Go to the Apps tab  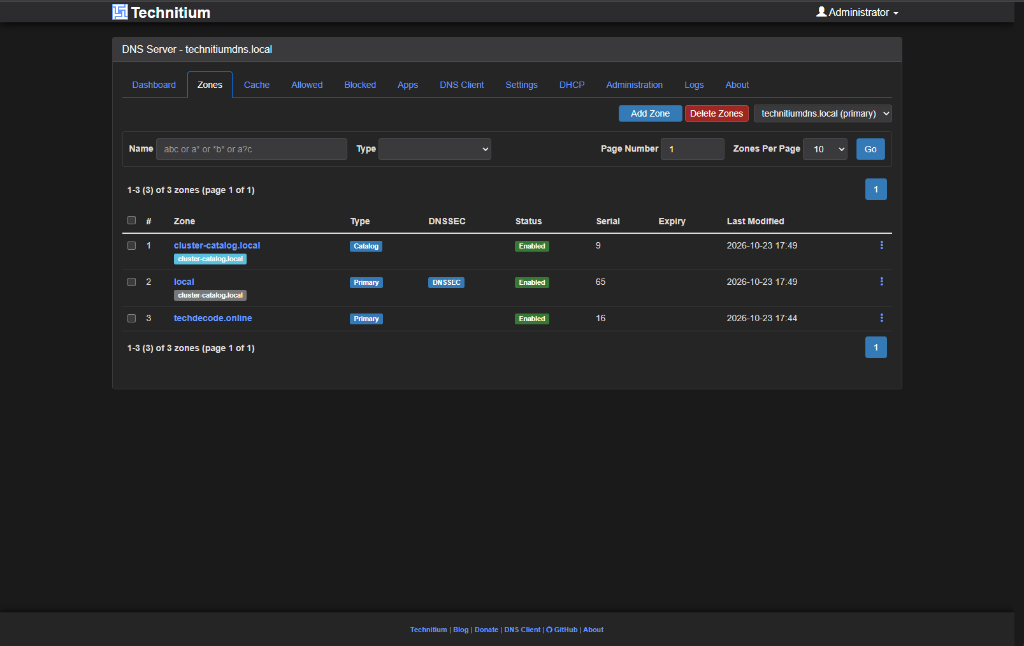click(x=408, y=85)
